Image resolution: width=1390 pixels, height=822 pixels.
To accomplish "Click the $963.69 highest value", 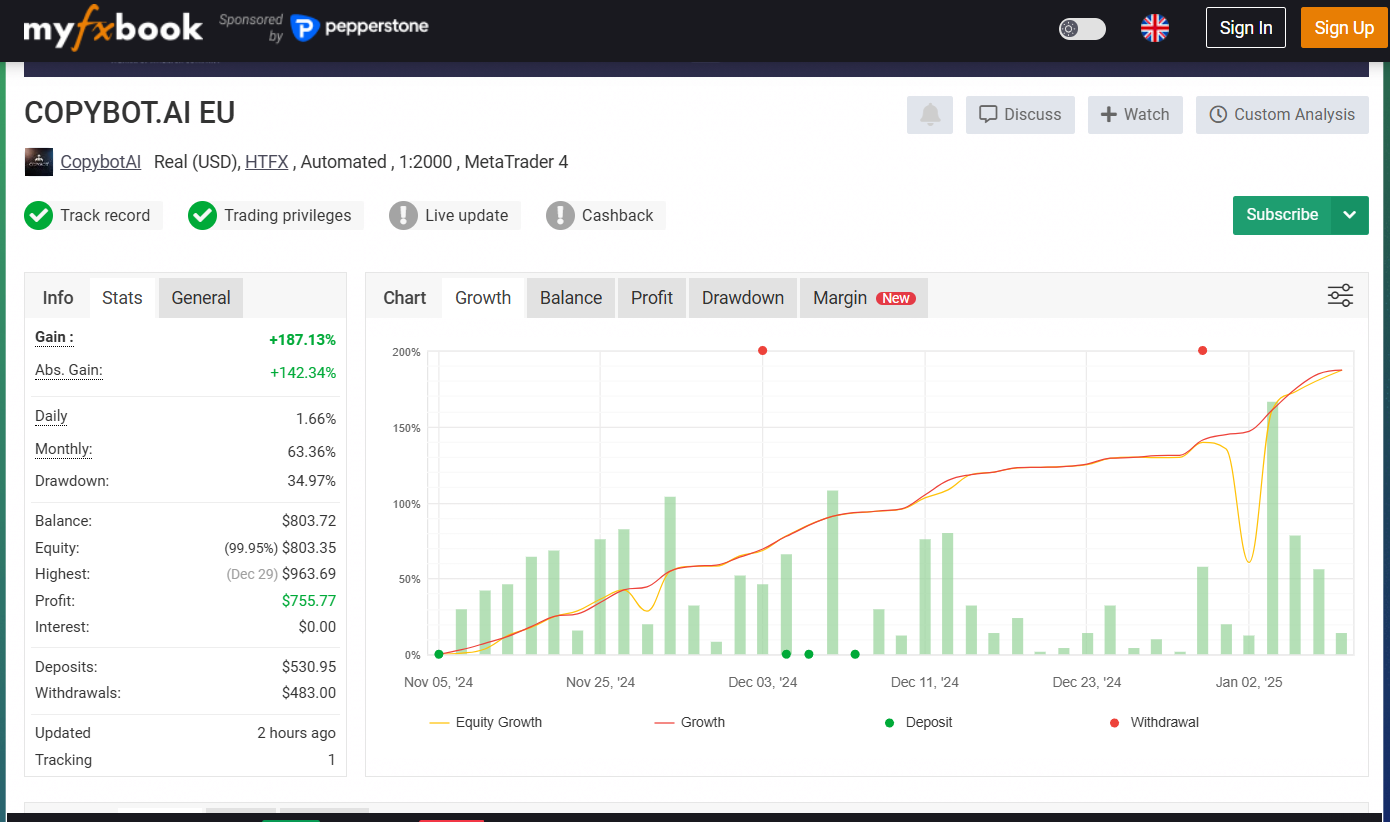I will (x=309, y=574).
